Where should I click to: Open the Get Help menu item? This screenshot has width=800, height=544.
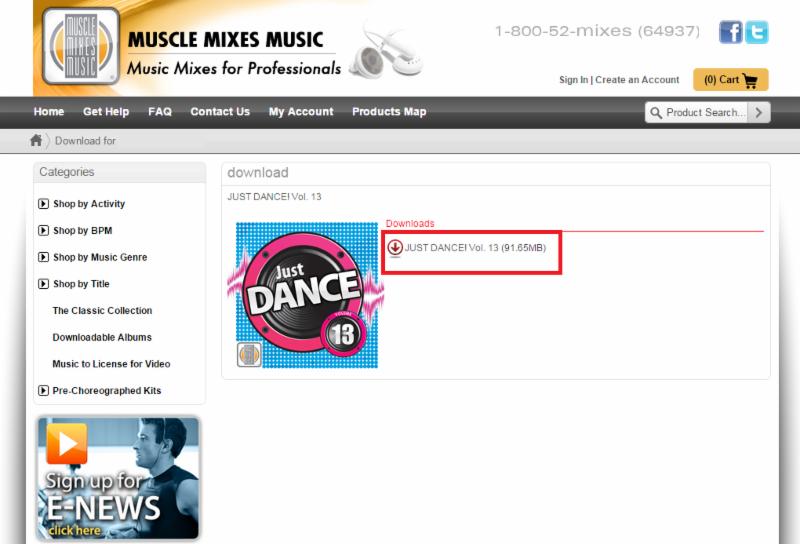tap(106, 112)
